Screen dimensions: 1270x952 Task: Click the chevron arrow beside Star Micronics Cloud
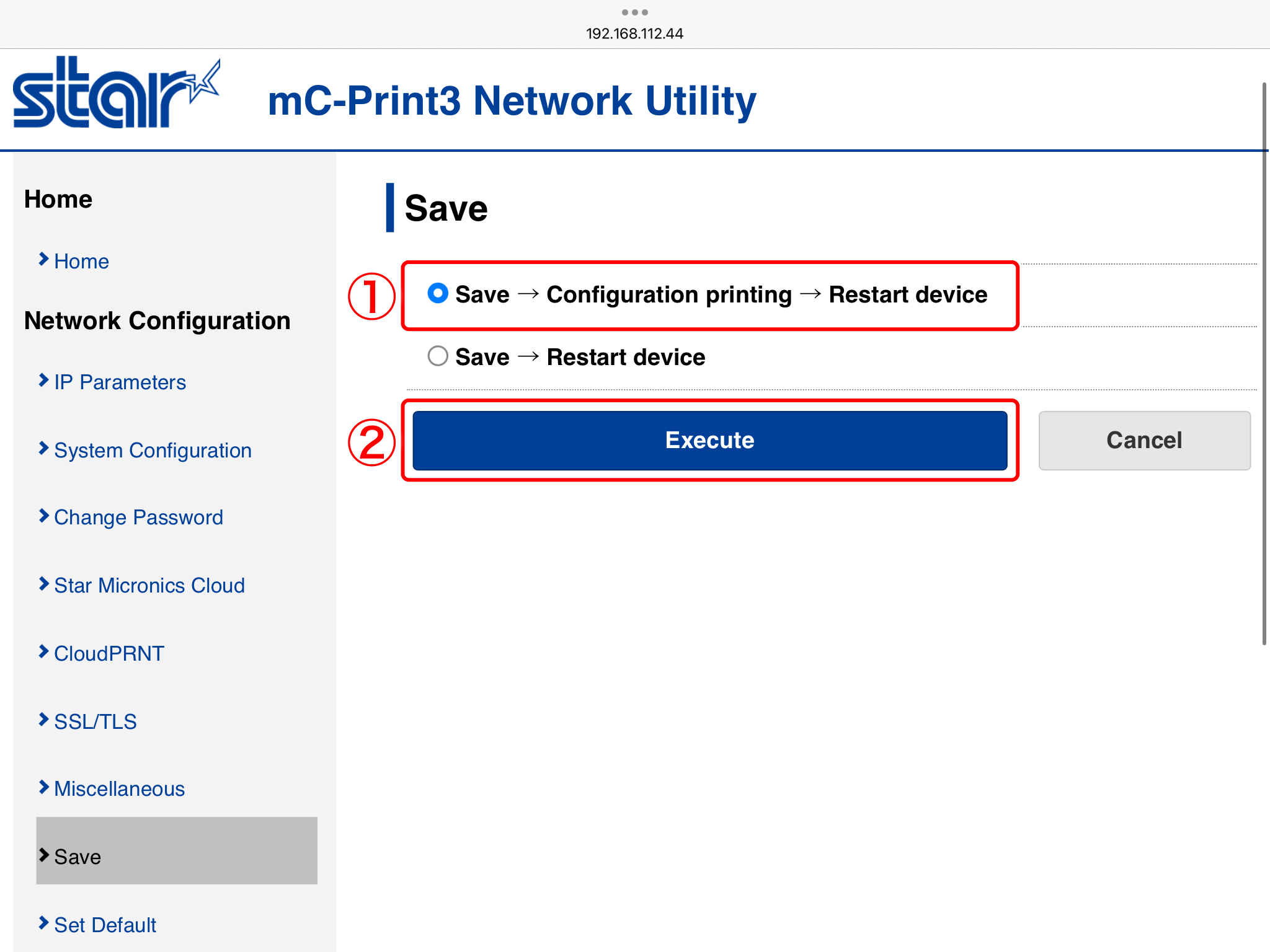tap(43, 584)
